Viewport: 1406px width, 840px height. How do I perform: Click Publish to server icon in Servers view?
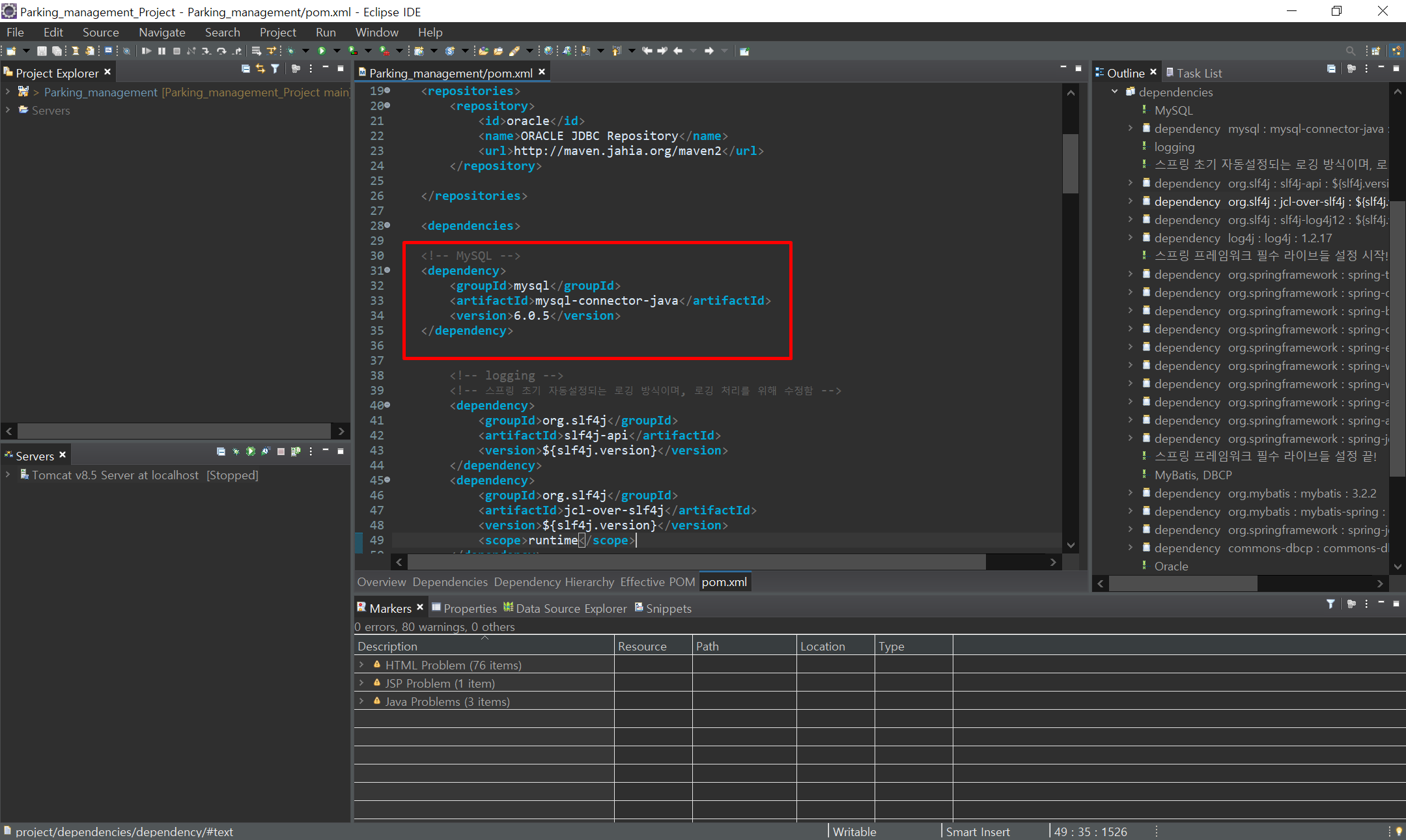click(x=296, y=451)
